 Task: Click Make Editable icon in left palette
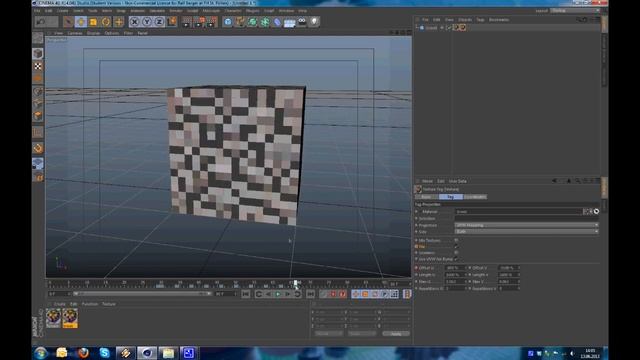38,38
